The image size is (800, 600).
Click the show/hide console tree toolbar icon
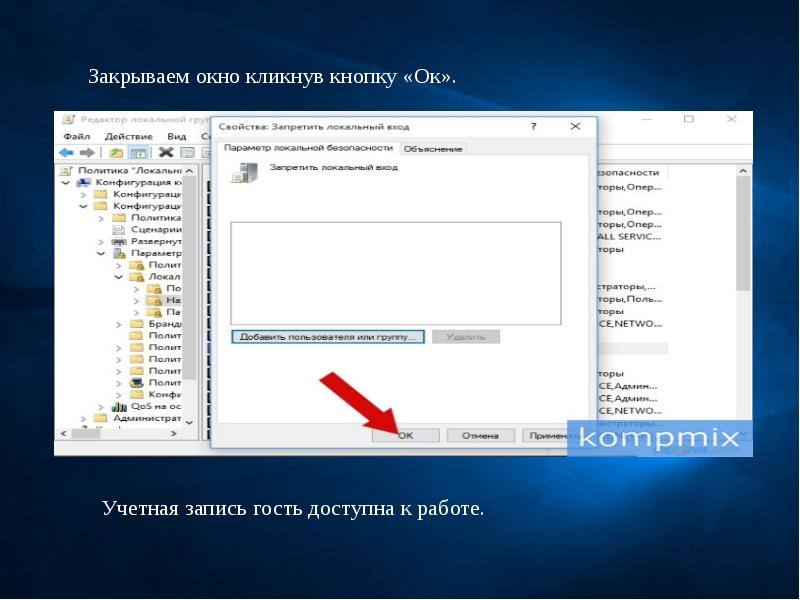pos(138,153)
